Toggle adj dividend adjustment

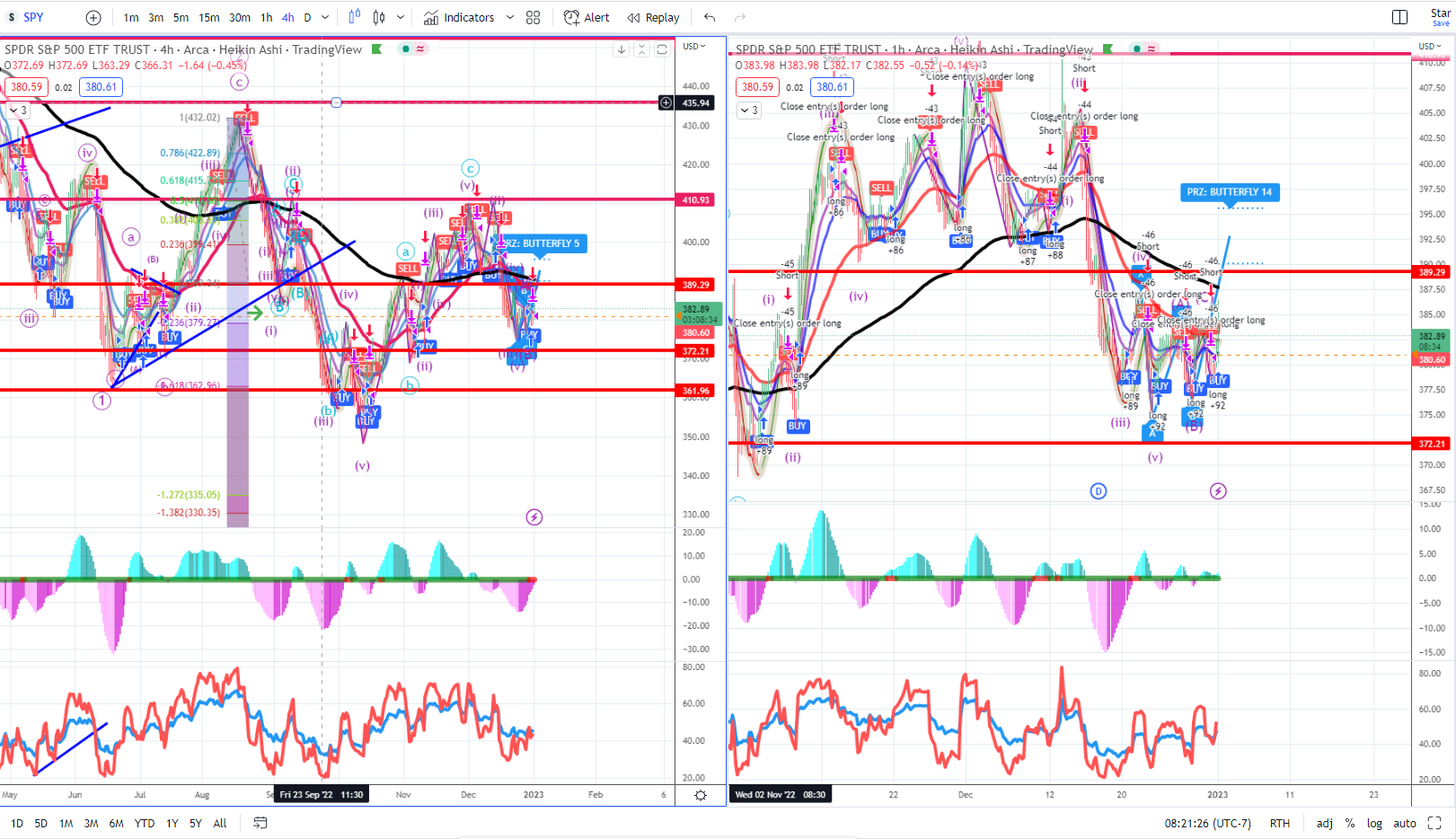point(1325,823)
